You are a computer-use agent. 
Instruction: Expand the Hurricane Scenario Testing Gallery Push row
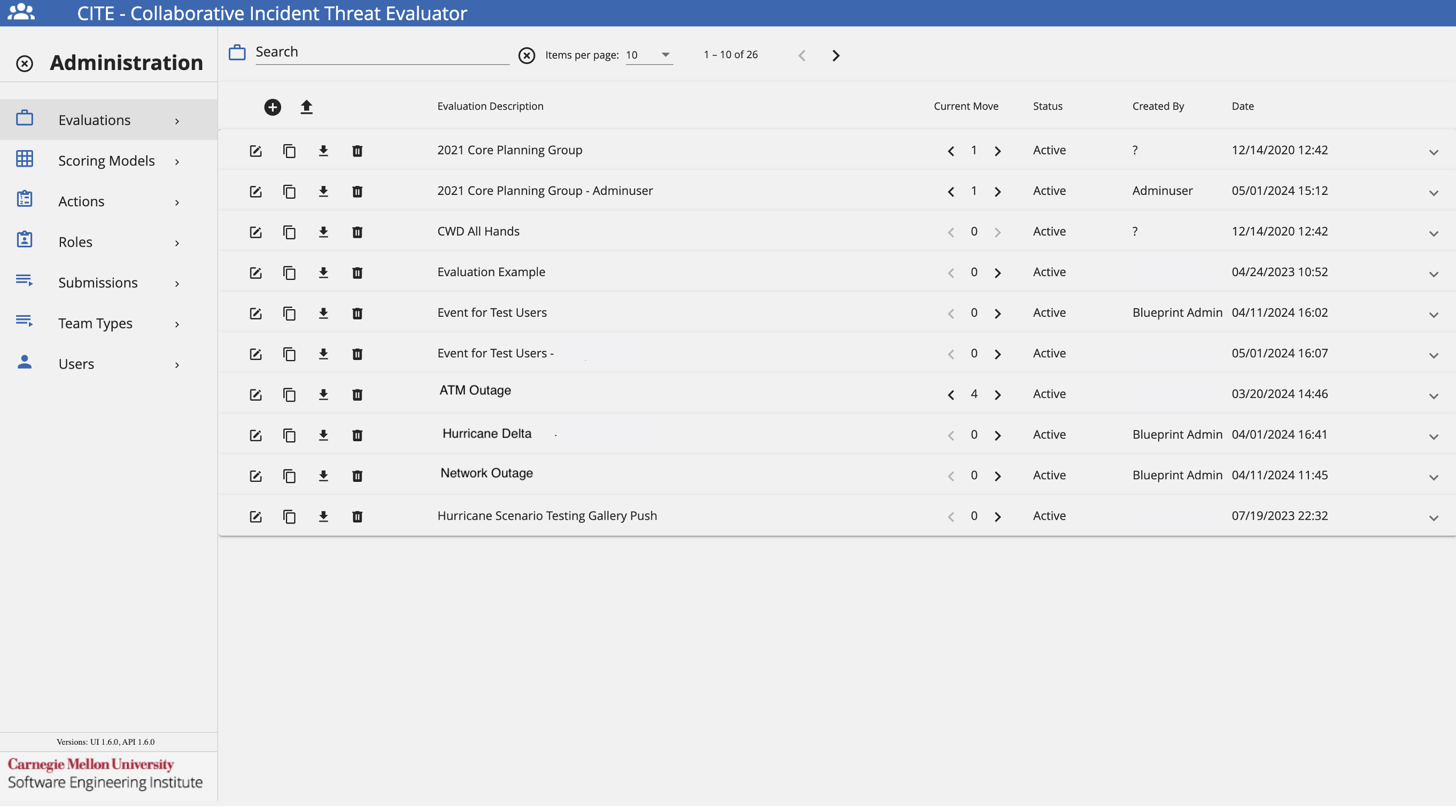[x=1434, y=518]
